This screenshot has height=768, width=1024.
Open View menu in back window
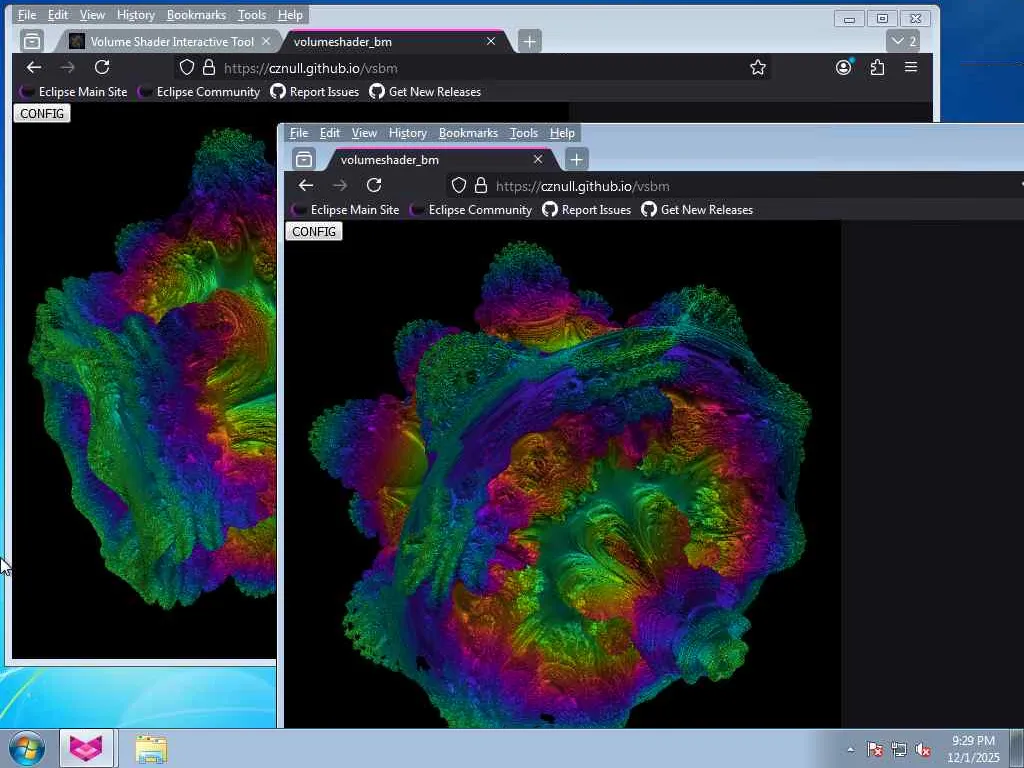pyautogui.click(x=92, y=14)
